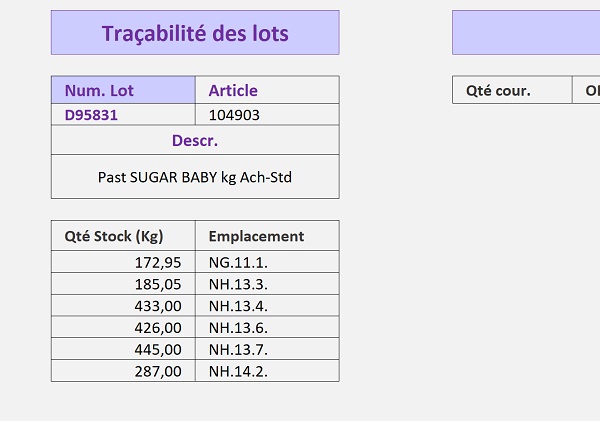This screenshot has height=421, width=600.
Task: Select lot number D95831 field
Action: 123,114
